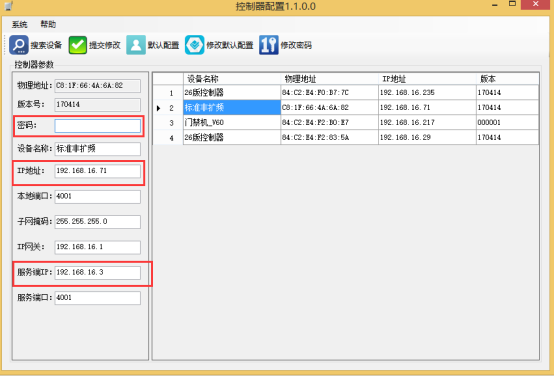Click the 物理地址 read-only field

point(98,86)
